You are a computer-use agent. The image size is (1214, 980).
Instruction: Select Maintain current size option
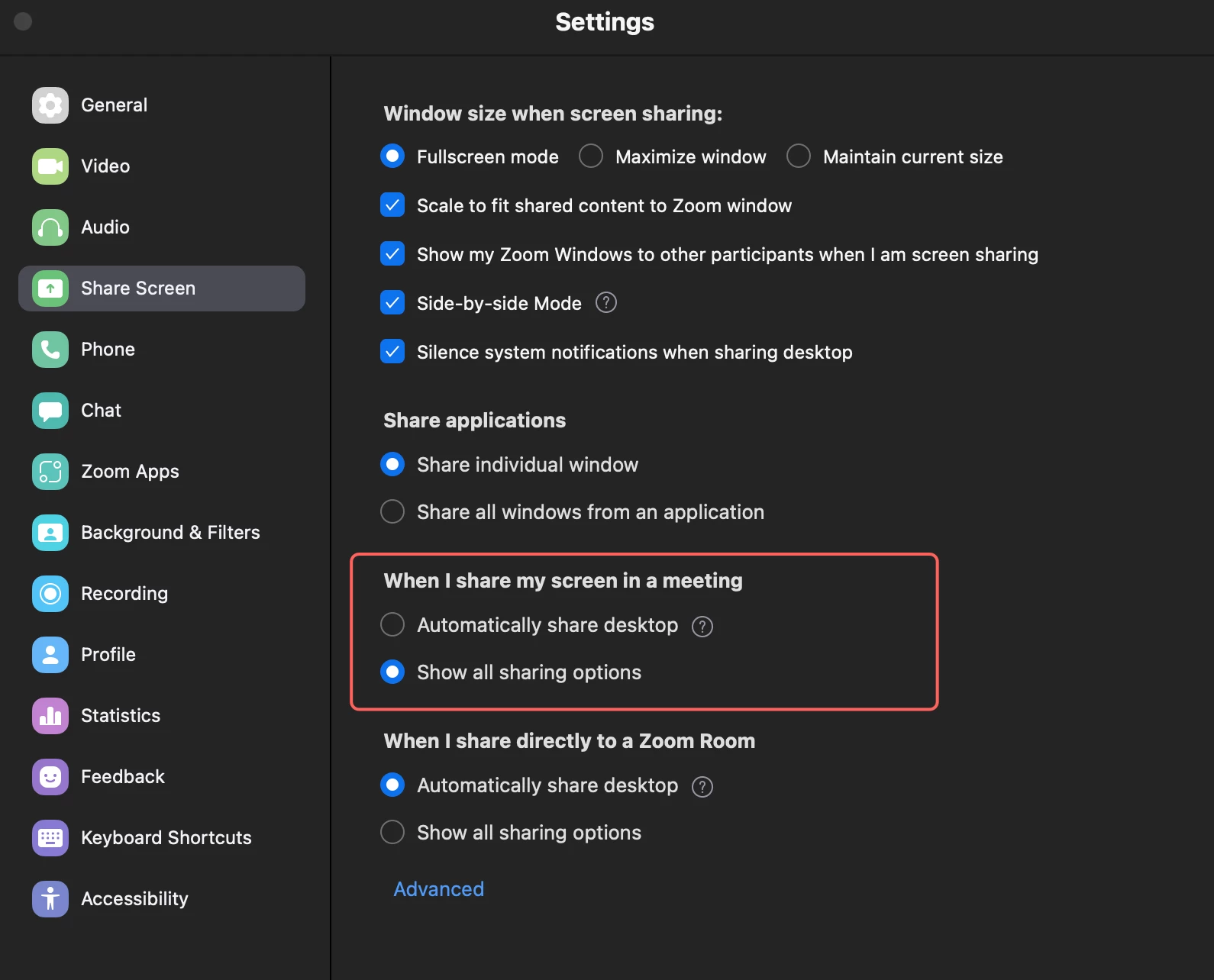[799, 156]
